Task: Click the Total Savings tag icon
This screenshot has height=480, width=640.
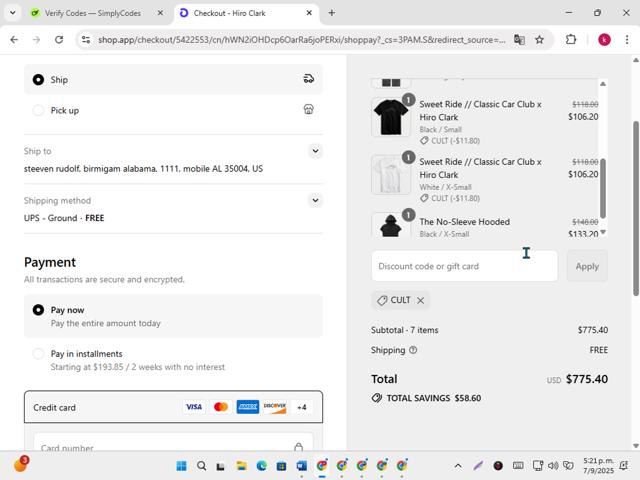Action: click(377, 398)
